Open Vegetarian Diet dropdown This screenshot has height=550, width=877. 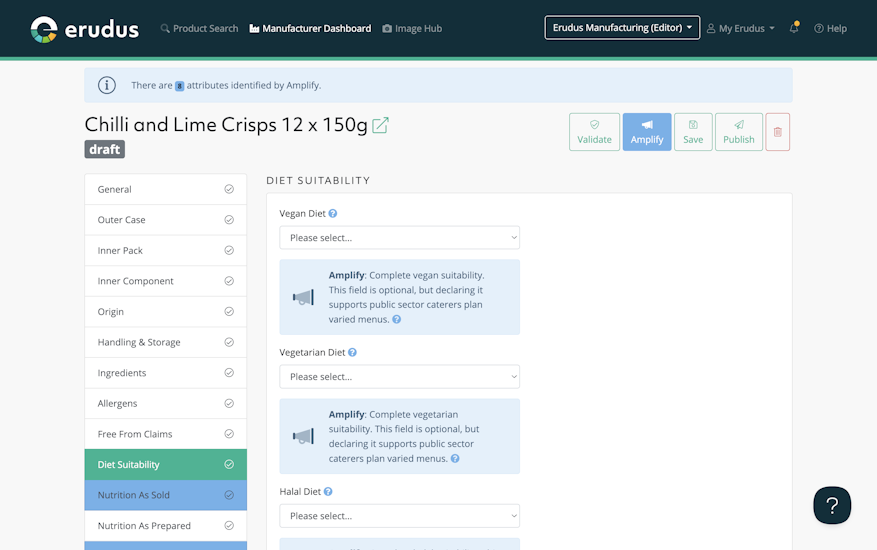[399, 377]
